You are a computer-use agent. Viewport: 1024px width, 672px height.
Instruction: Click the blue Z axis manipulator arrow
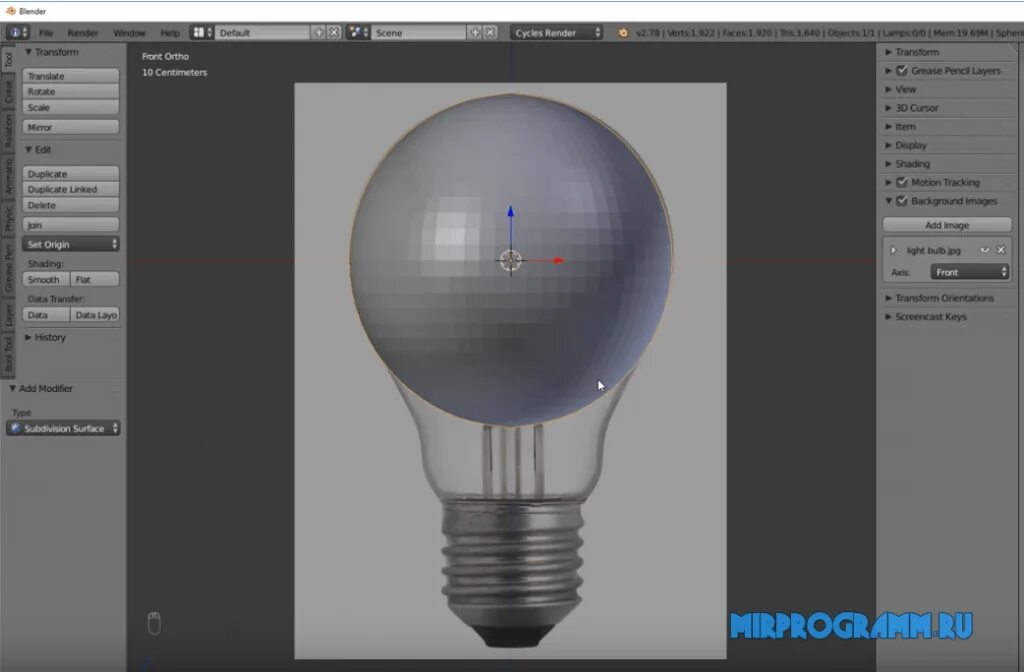click(x=511, y=213)
